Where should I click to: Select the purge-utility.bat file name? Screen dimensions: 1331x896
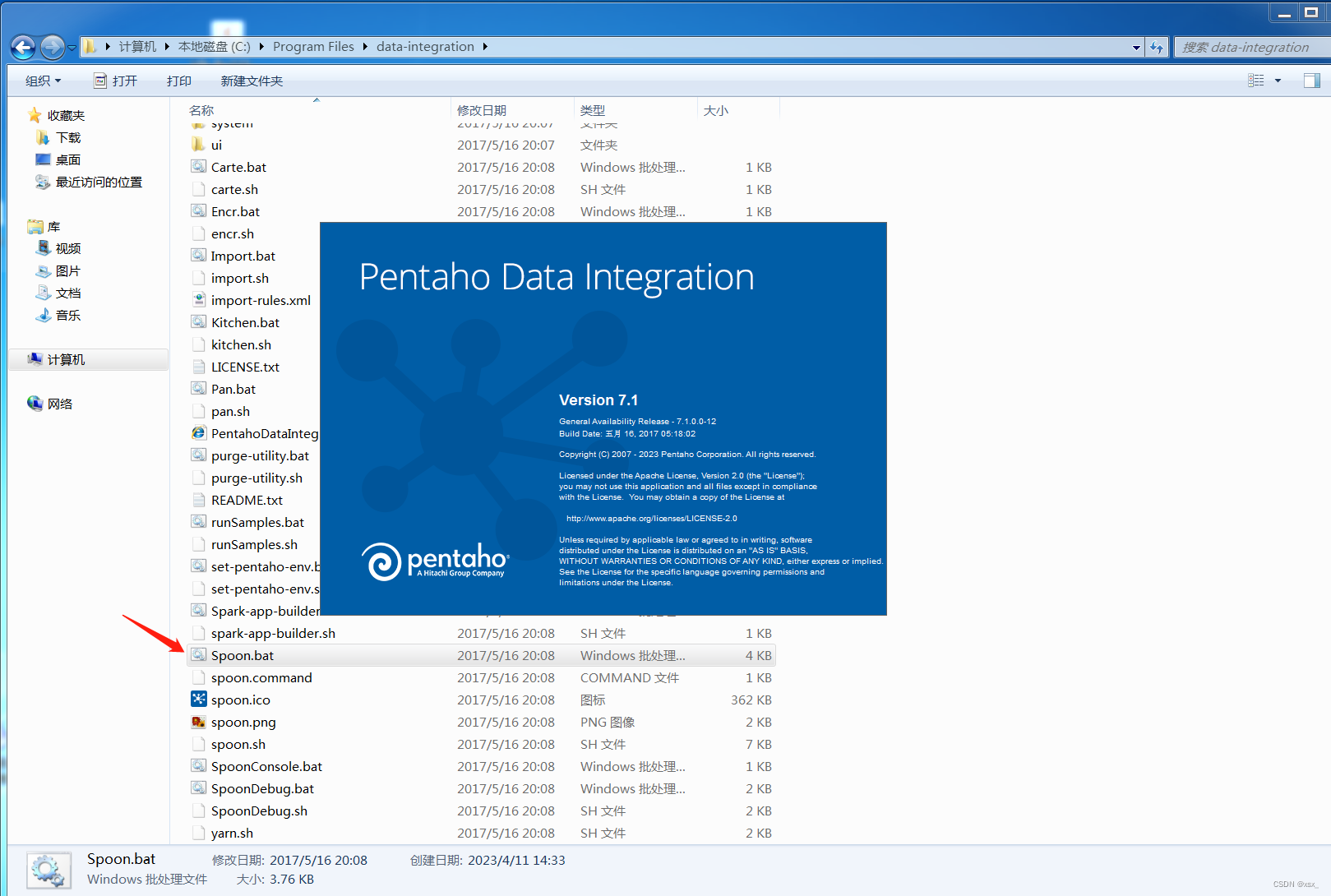[260, 455]
